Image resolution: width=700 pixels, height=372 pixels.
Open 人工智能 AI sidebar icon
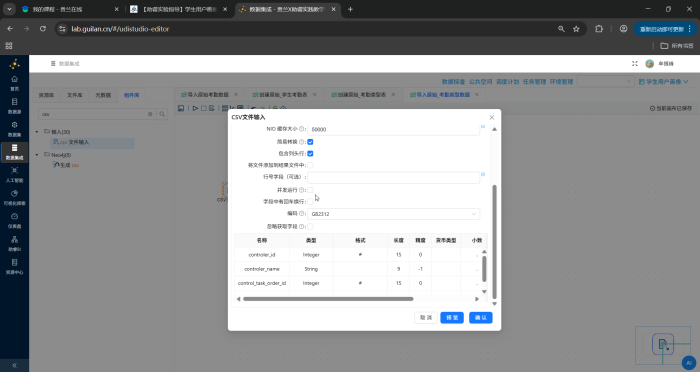point(14,175)
